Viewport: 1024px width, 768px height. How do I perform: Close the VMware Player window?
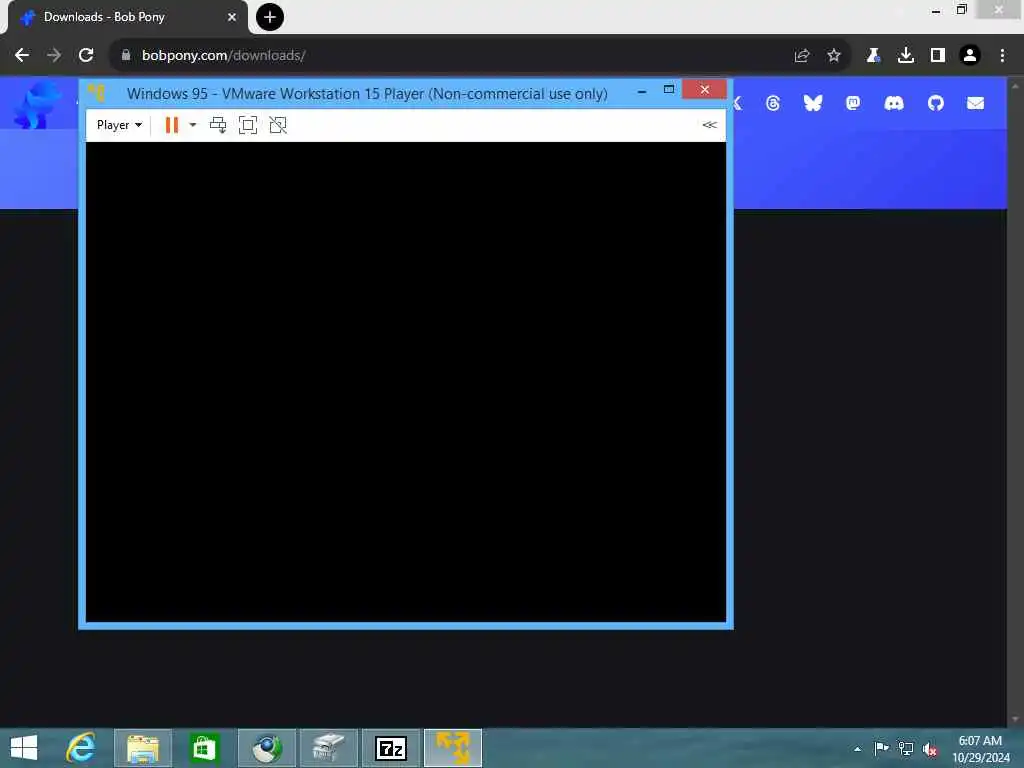point(704,89)
